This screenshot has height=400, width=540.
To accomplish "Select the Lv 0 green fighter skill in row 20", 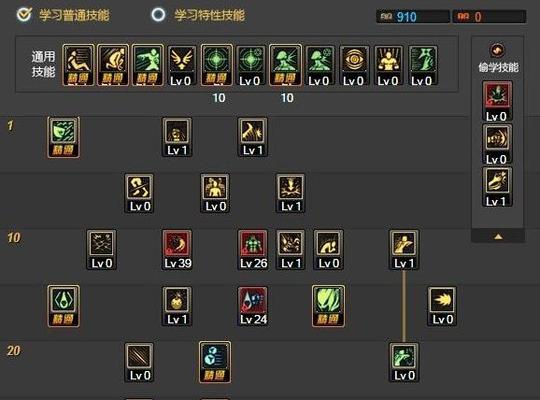I will pyautogui.click(x=404, y=362).
